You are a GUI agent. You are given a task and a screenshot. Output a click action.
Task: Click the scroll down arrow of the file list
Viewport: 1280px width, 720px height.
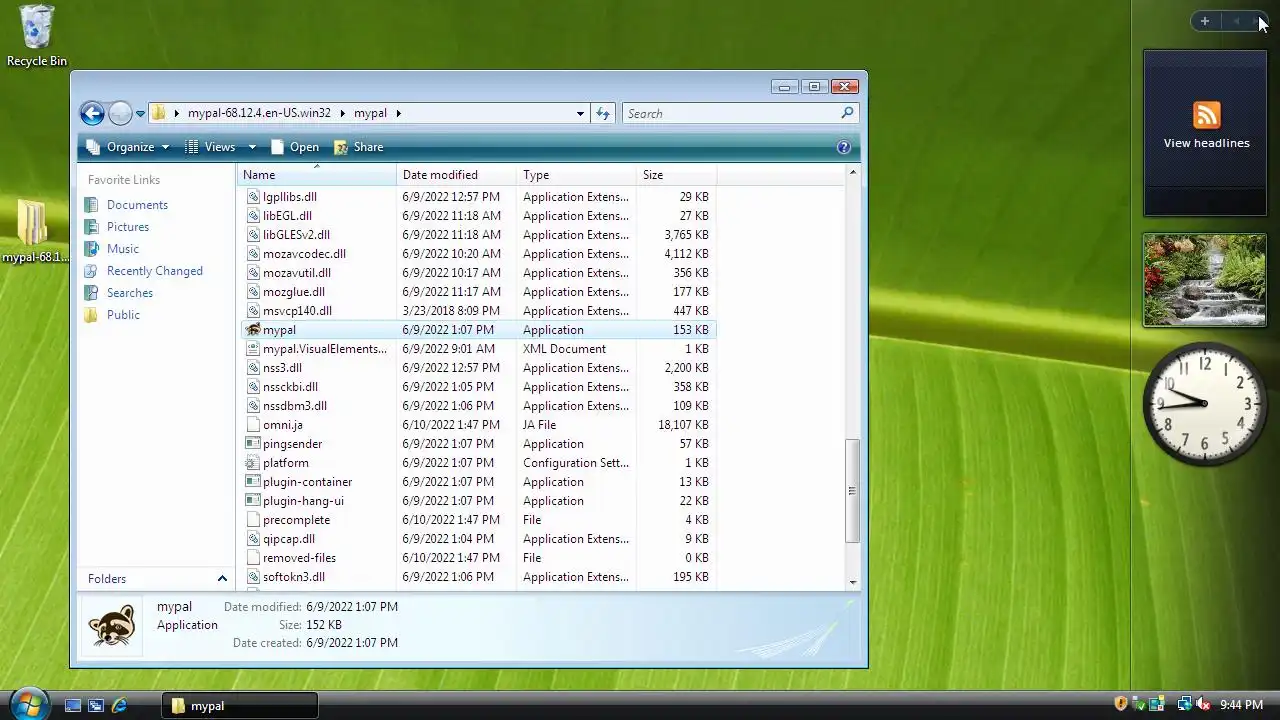tap(852, 582)
